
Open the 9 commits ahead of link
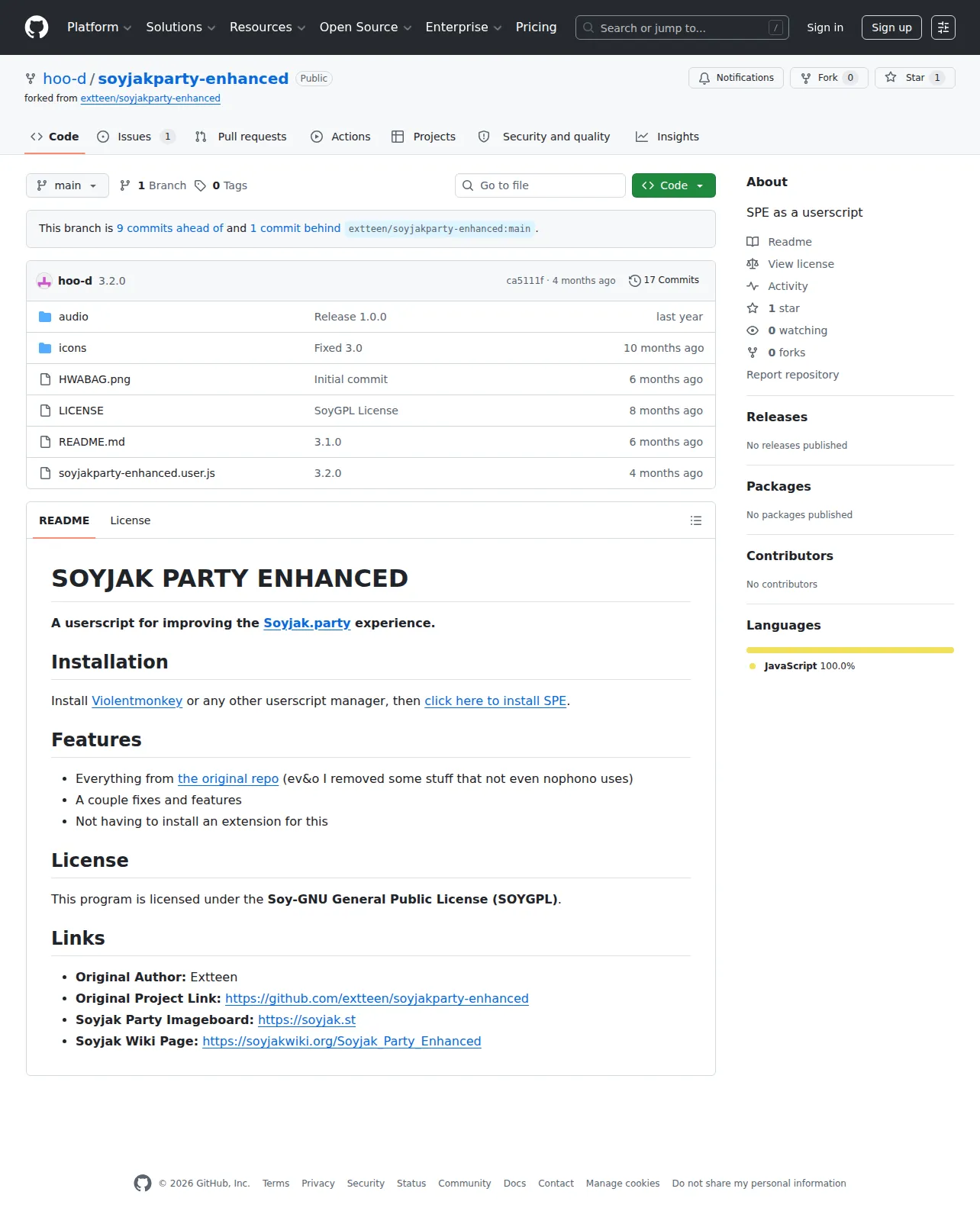[x=170, y=228]
